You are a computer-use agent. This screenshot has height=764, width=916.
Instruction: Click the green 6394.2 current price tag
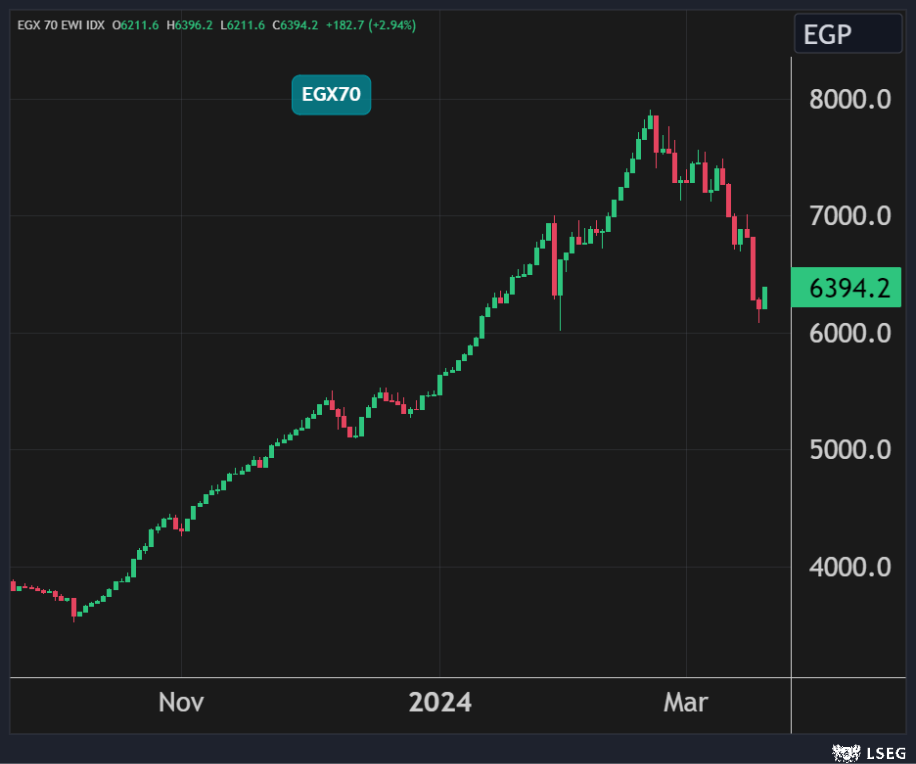click(848, 288)
